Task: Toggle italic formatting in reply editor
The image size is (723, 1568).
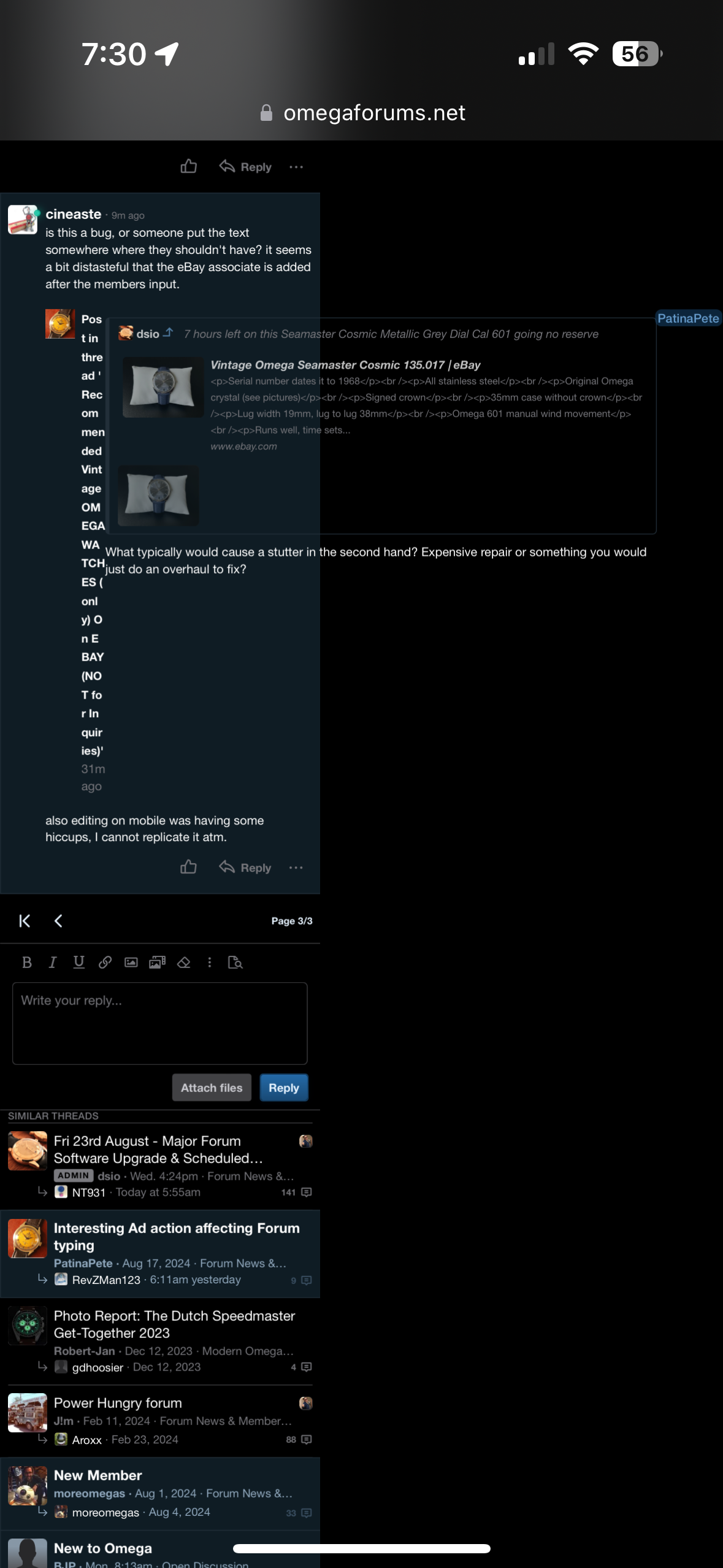Action: 53,962
